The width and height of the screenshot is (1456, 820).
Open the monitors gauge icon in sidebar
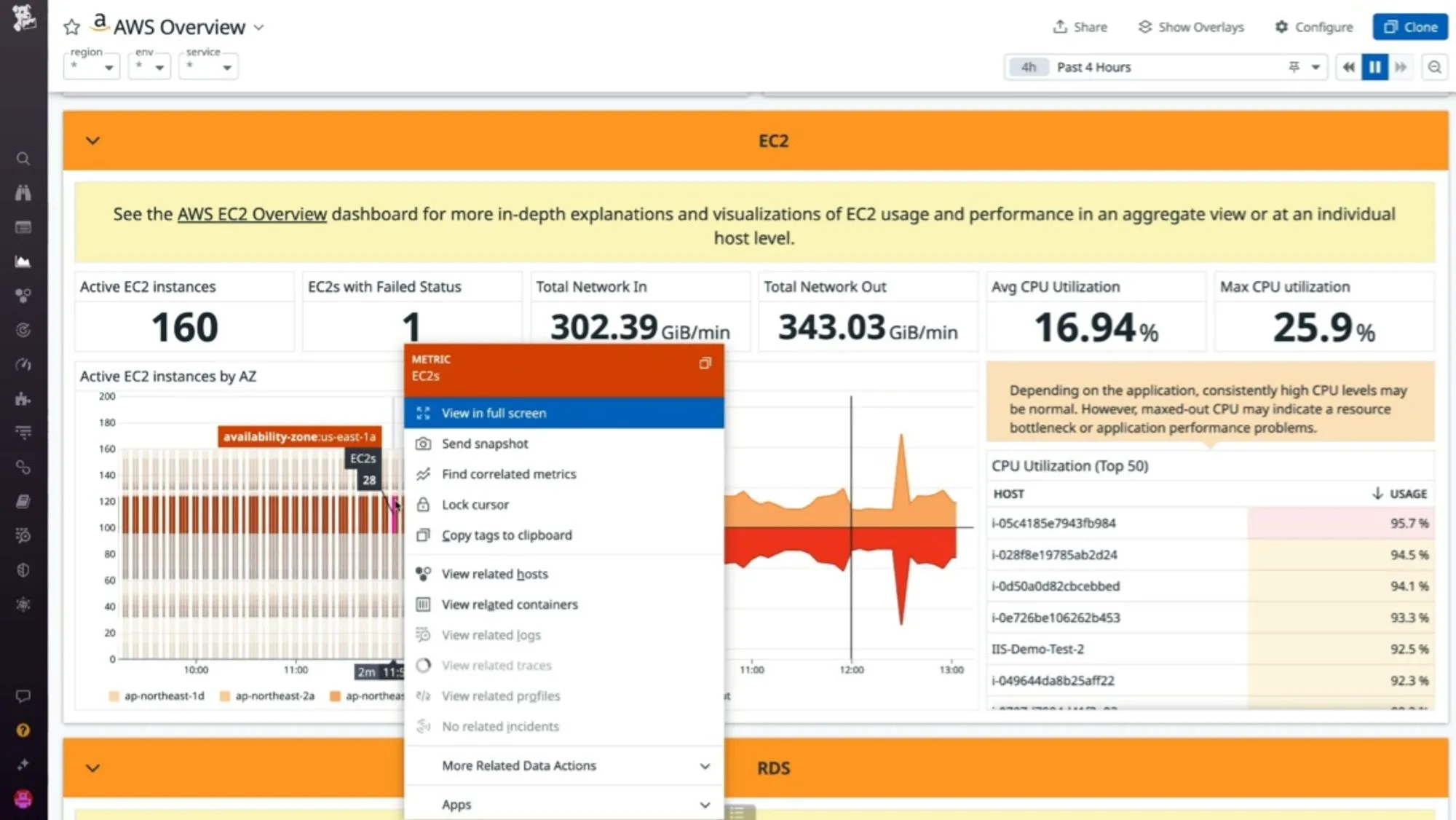tap(23, 364)
